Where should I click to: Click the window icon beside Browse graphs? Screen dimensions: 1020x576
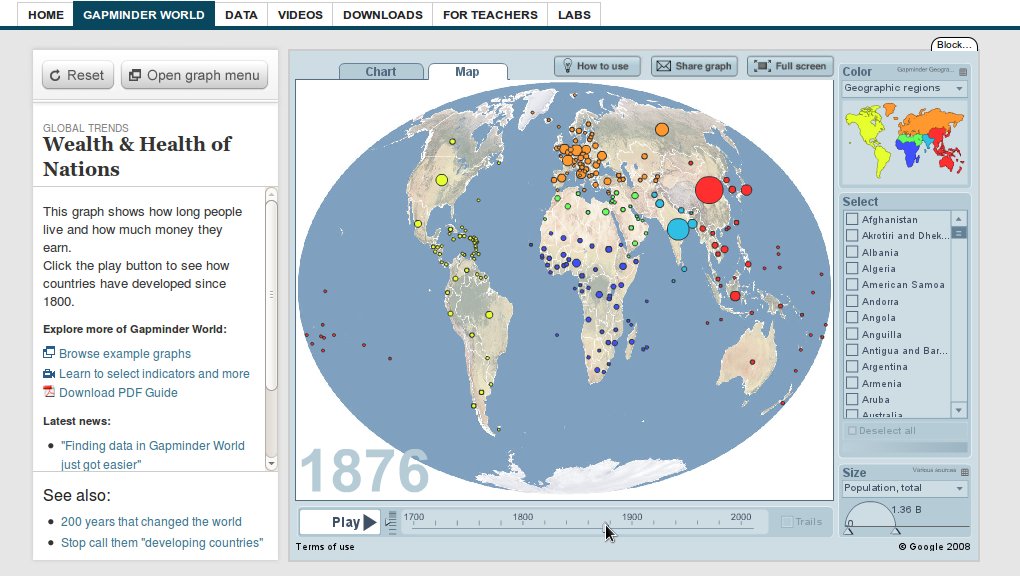(49, 352)
